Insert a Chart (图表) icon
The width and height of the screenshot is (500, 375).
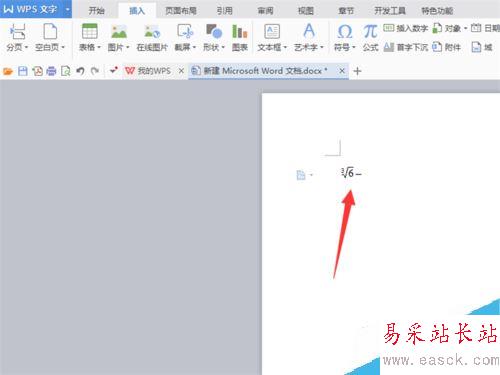(240, 32)
